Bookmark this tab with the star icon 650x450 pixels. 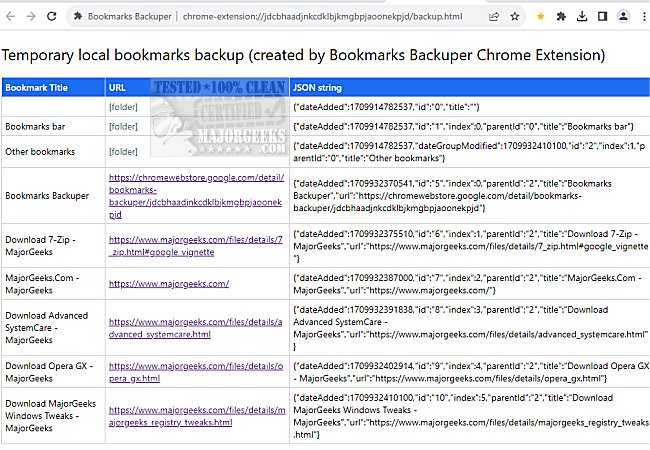point(515,17)
